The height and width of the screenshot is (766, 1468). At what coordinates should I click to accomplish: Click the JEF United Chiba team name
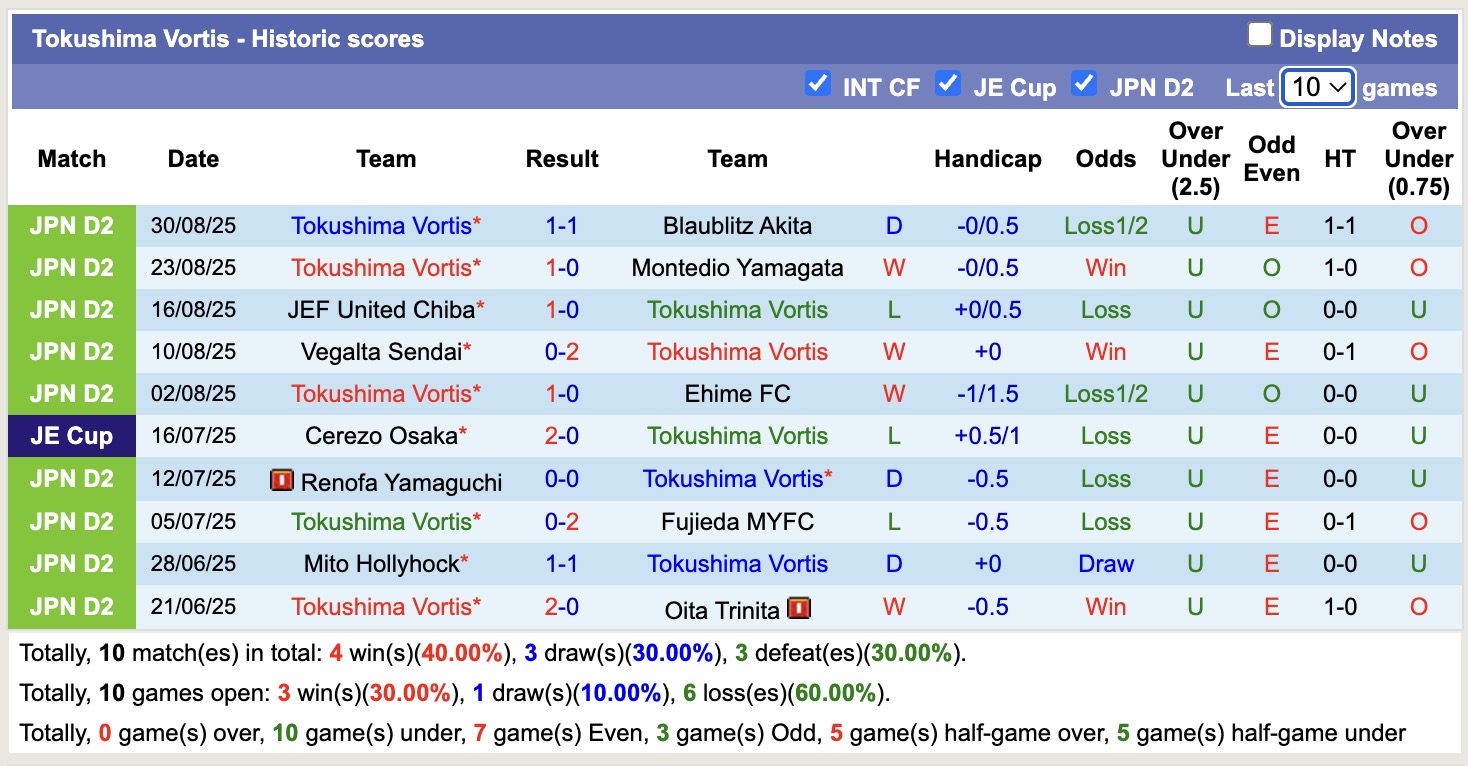pos(383,309)
